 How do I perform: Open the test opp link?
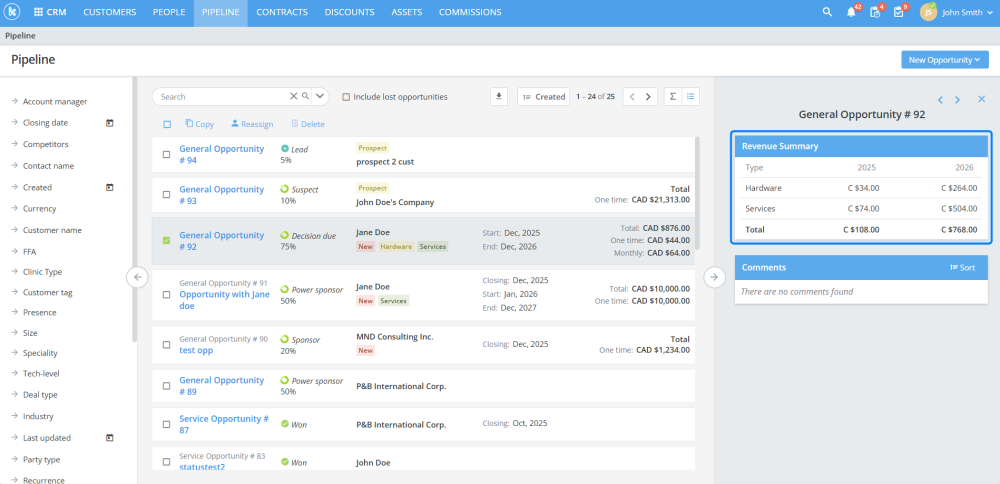click(196, 350)
